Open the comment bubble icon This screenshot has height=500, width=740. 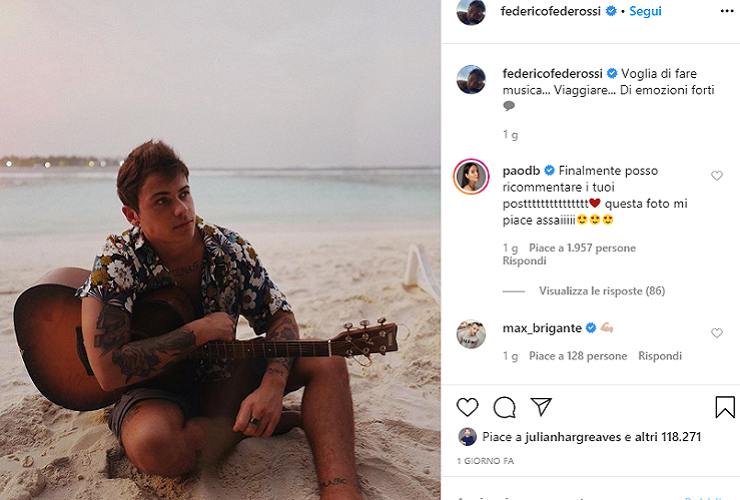(x=504, y=406)
